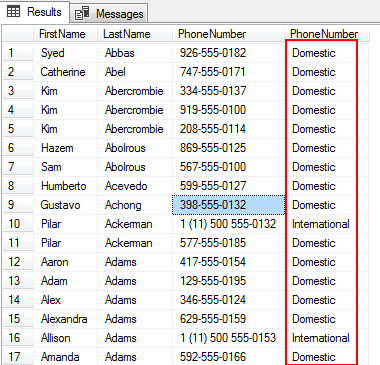This screenshot has width=380, height=365.
Task: Select phone number 592-555-0166
Action: pyautogui.click(x=228, y=357)
